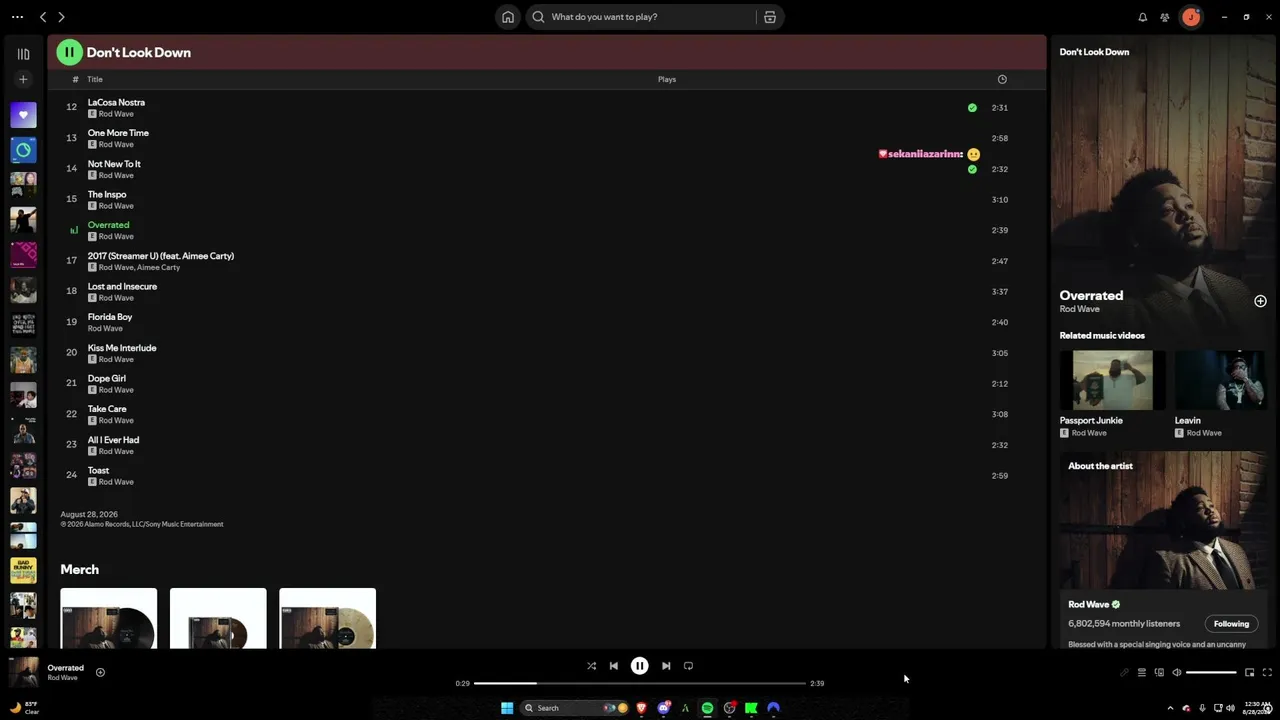Open the taskbar clock and date

(x=1257, y=708)
